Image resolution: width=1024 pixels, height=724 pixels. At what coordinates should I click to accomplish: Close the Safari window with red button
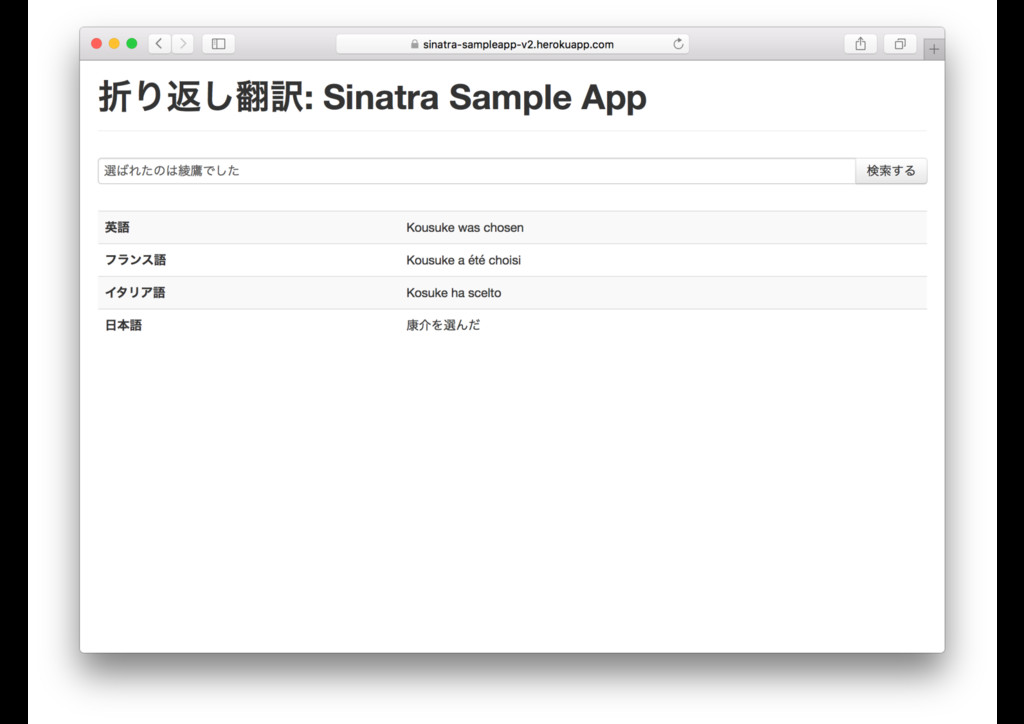pyautogui.click(x=97, y=44)
